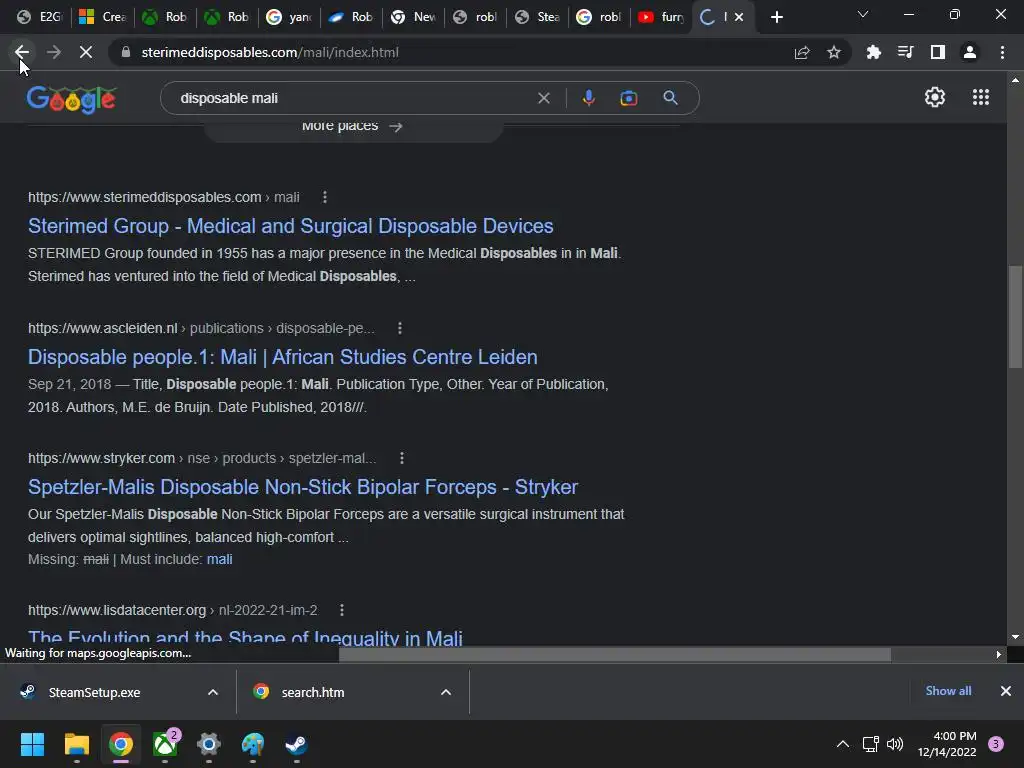Screen dimensions: 1024x768
Task: Start voice search with the microphone
Action: [x=588, y=98]
